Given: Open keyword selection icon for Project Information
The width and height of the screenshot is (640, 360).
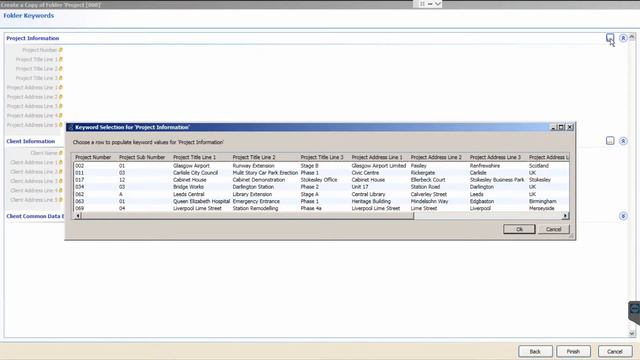Looking at the screenshot, I should click(x=610, y=38).
